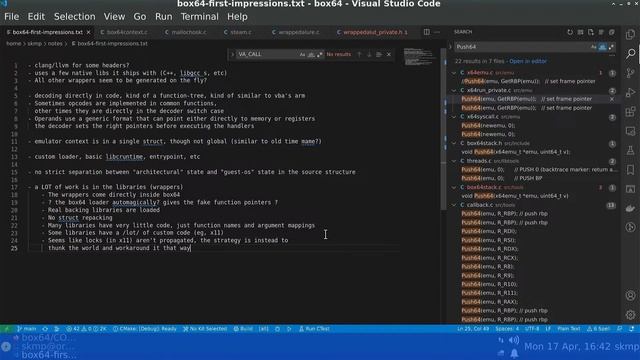Expand replace field in search panel
640x360 pixels.
click(450, 47)
